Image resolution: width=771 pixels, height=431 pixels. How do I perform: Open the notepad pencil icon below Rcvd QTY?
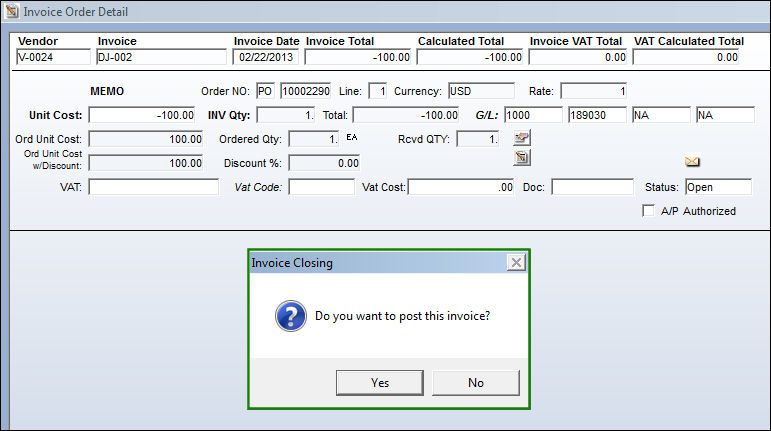click(522, 158)
